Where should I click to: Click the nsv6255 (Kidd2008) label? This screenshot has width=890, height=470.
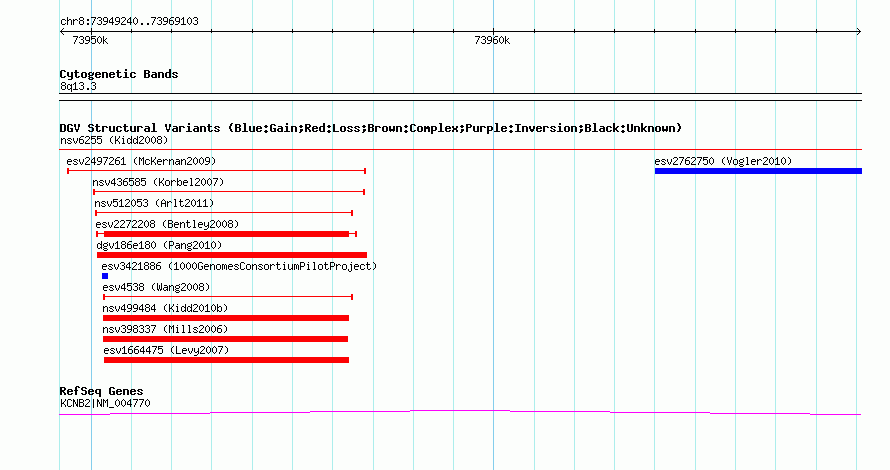tap(114, 140)
